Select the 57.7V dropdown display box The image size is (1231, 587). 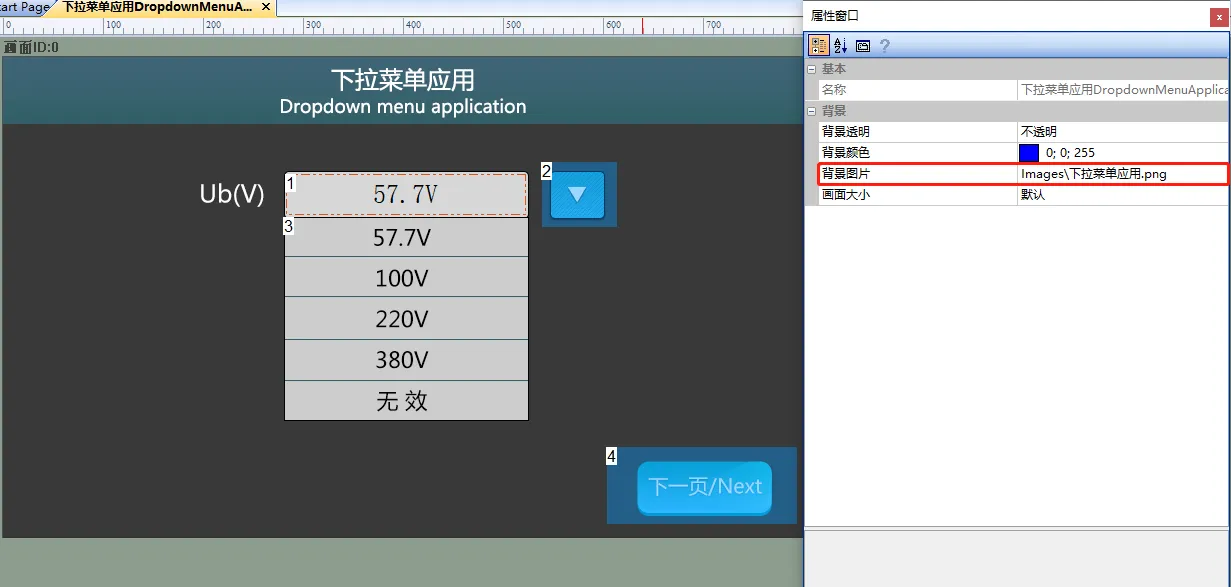406,194
